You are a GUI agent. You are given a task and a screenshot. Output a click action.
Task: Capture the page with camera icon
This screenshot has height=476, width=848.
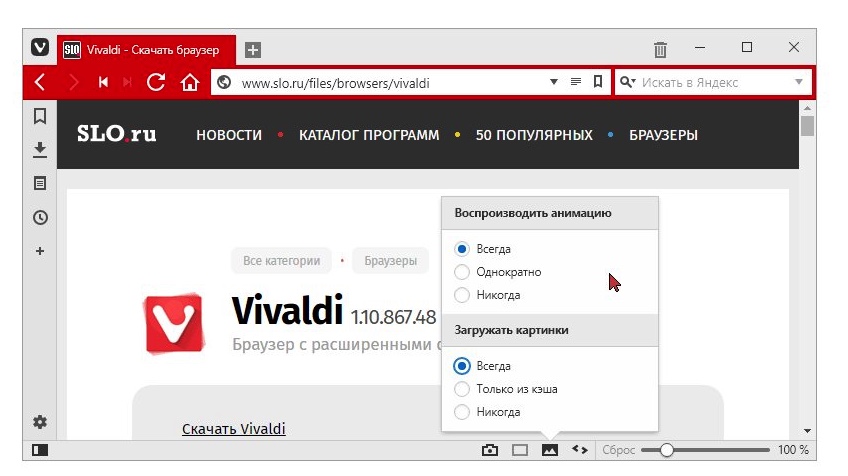pos(490,450)
